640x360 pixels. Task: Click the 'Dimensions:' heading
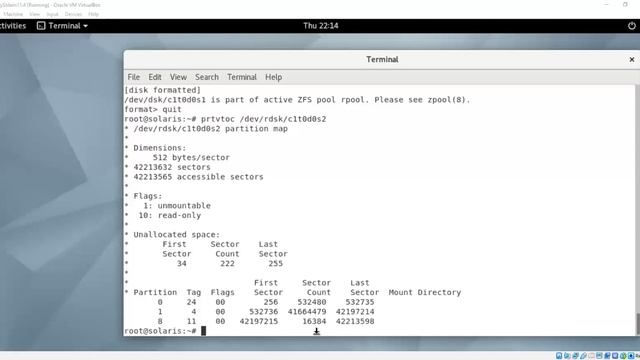click(160, 148)
